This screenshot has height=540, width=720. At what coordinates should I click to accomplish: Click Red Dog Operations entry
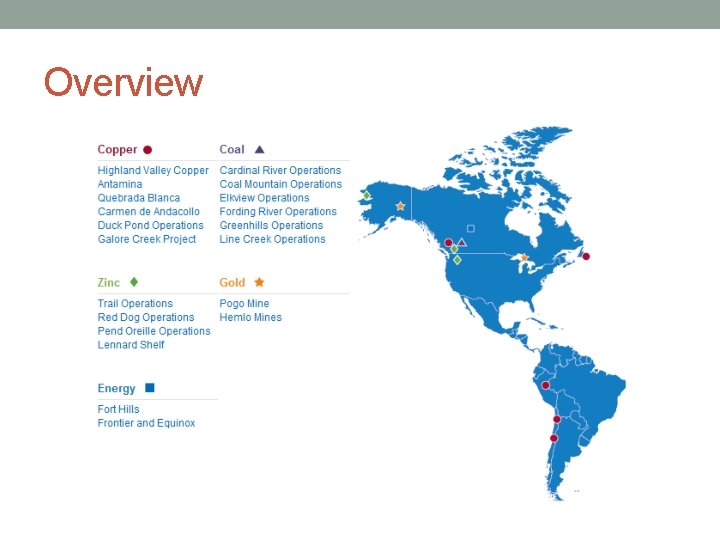[146, 317]
